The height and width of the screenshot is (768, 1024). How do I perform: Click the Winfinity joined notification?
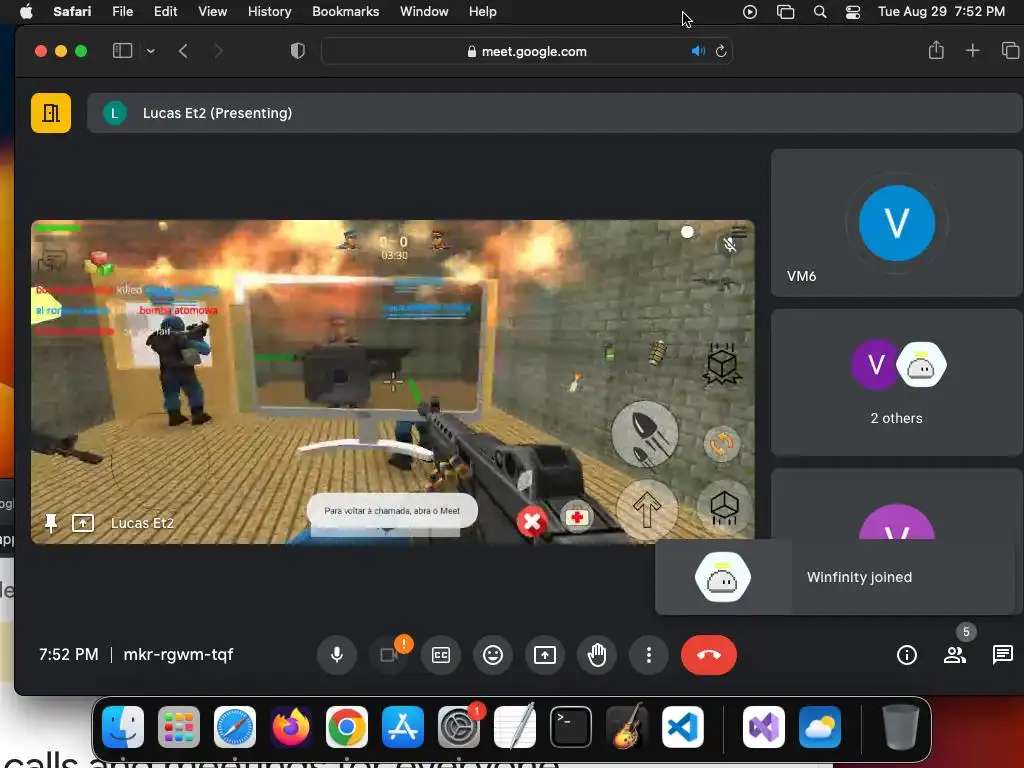coord(839,577)
